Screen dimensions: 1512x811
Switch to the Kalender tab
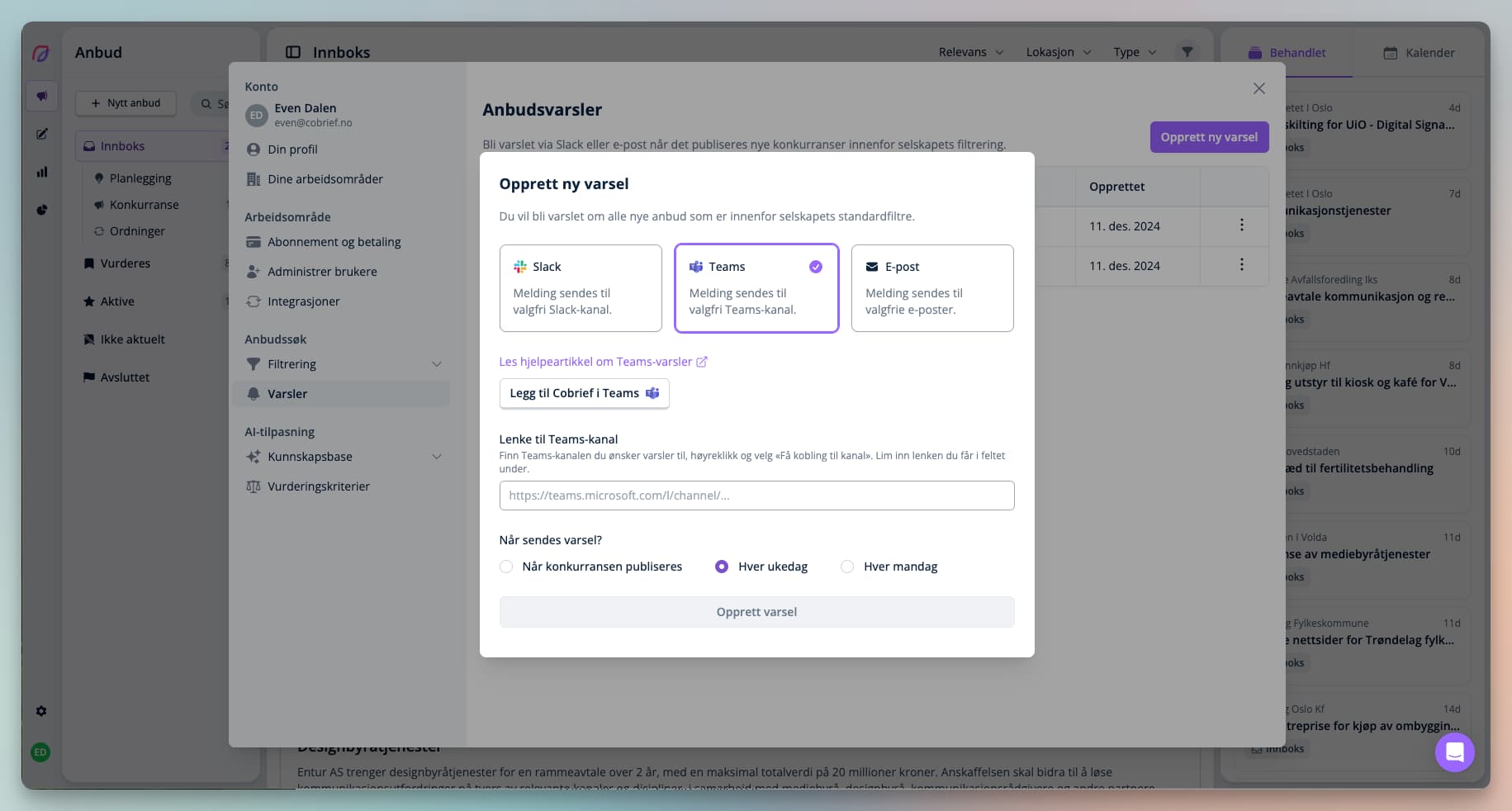pos(1419,53)
